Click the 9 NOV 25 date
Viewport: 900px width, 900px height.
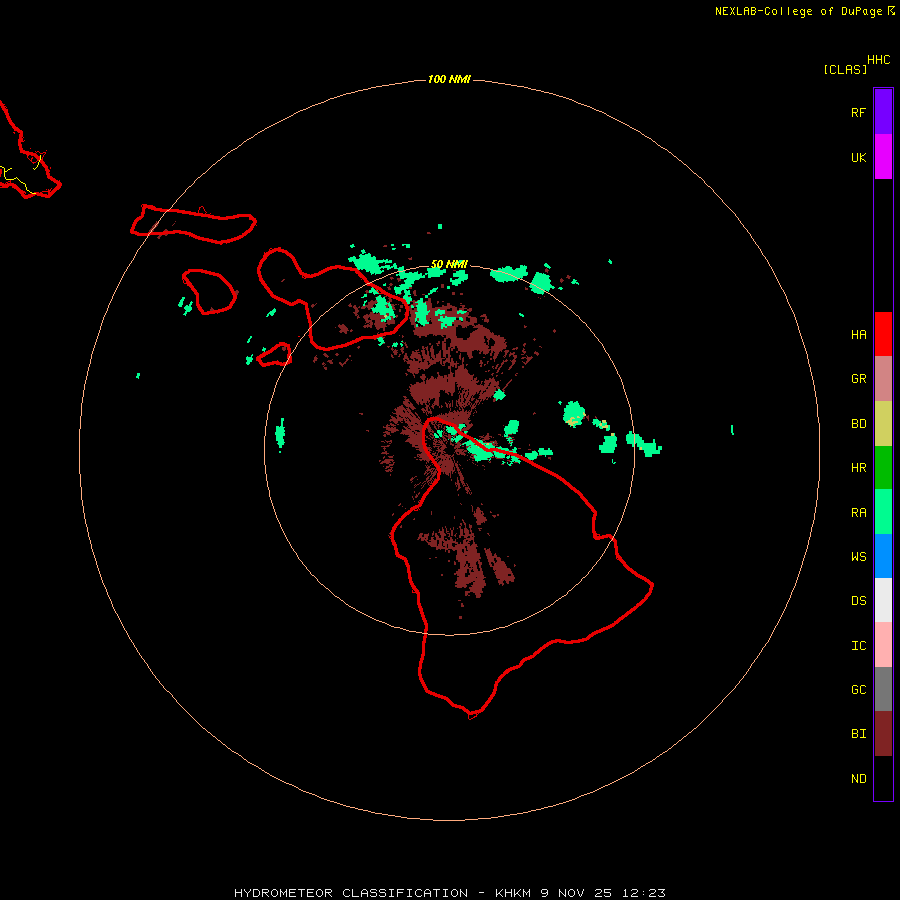tap(576, 893)
